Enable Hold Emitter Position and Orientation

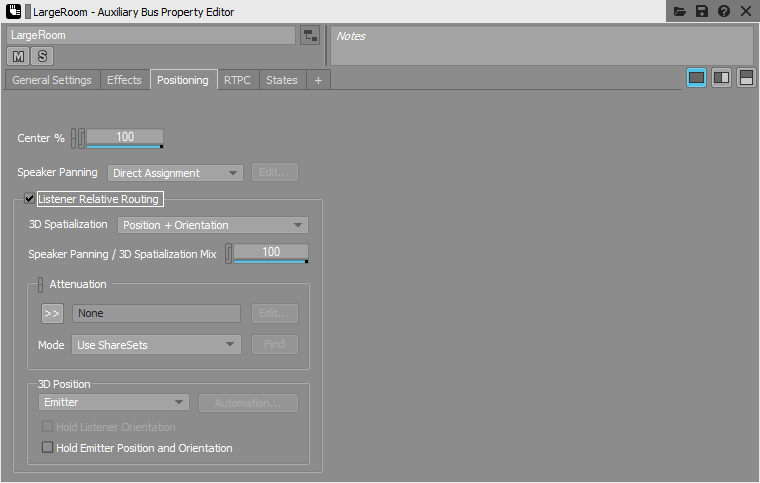(x=47, y=448)
